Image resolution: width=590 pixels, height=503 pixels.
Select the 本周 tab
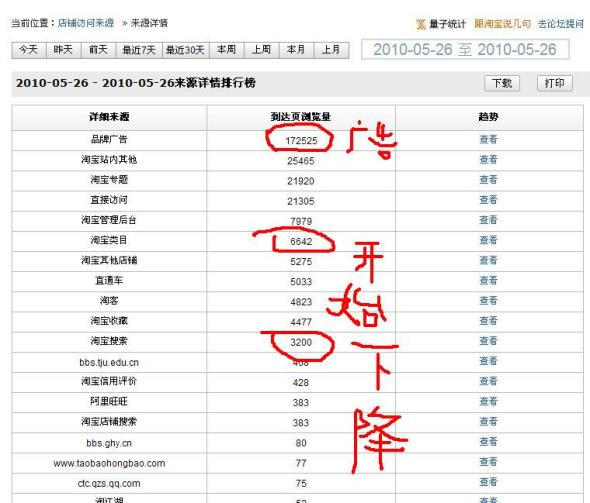coord(227,50)
